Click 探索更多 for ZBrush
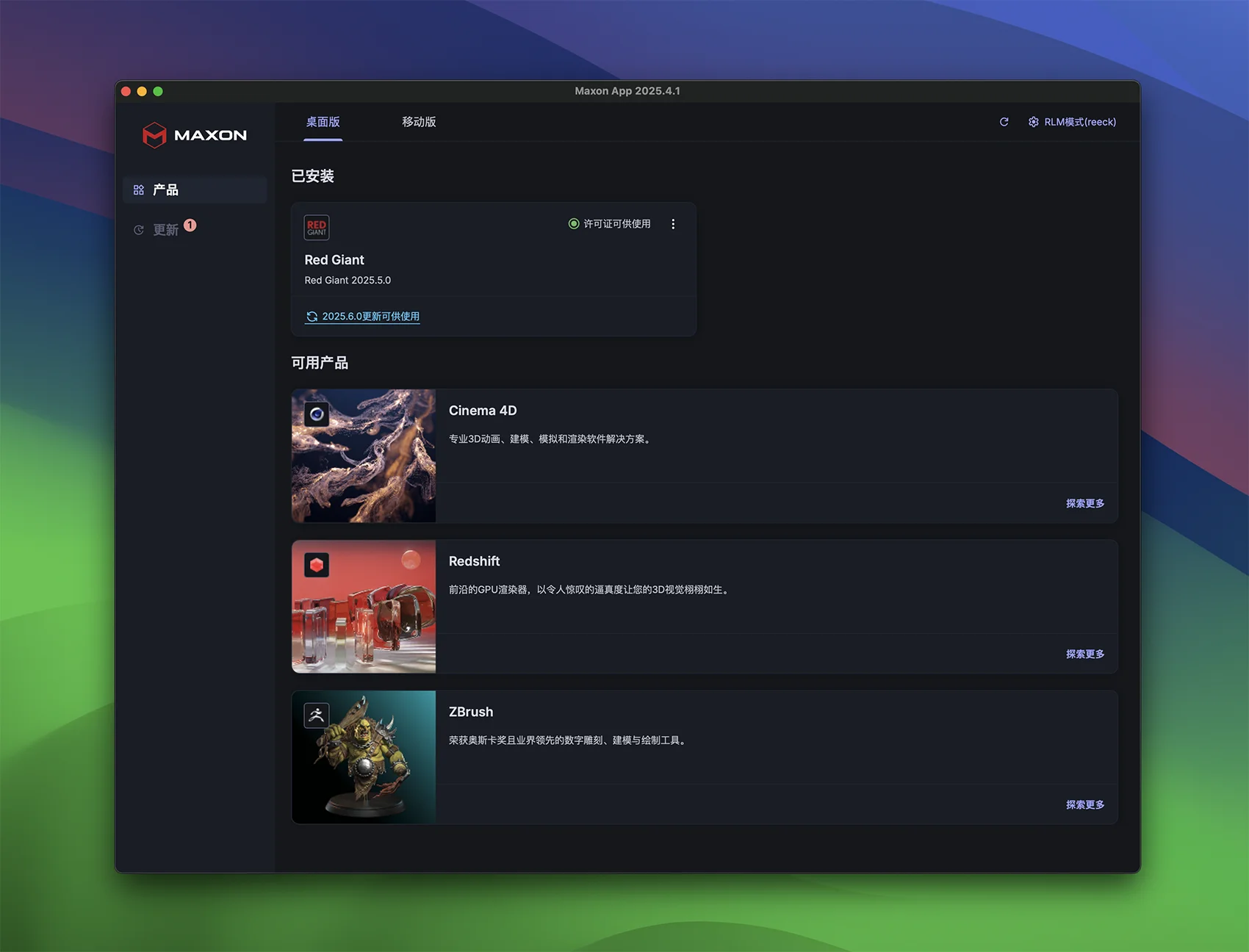1249x952 pixels. (1085, 804)
